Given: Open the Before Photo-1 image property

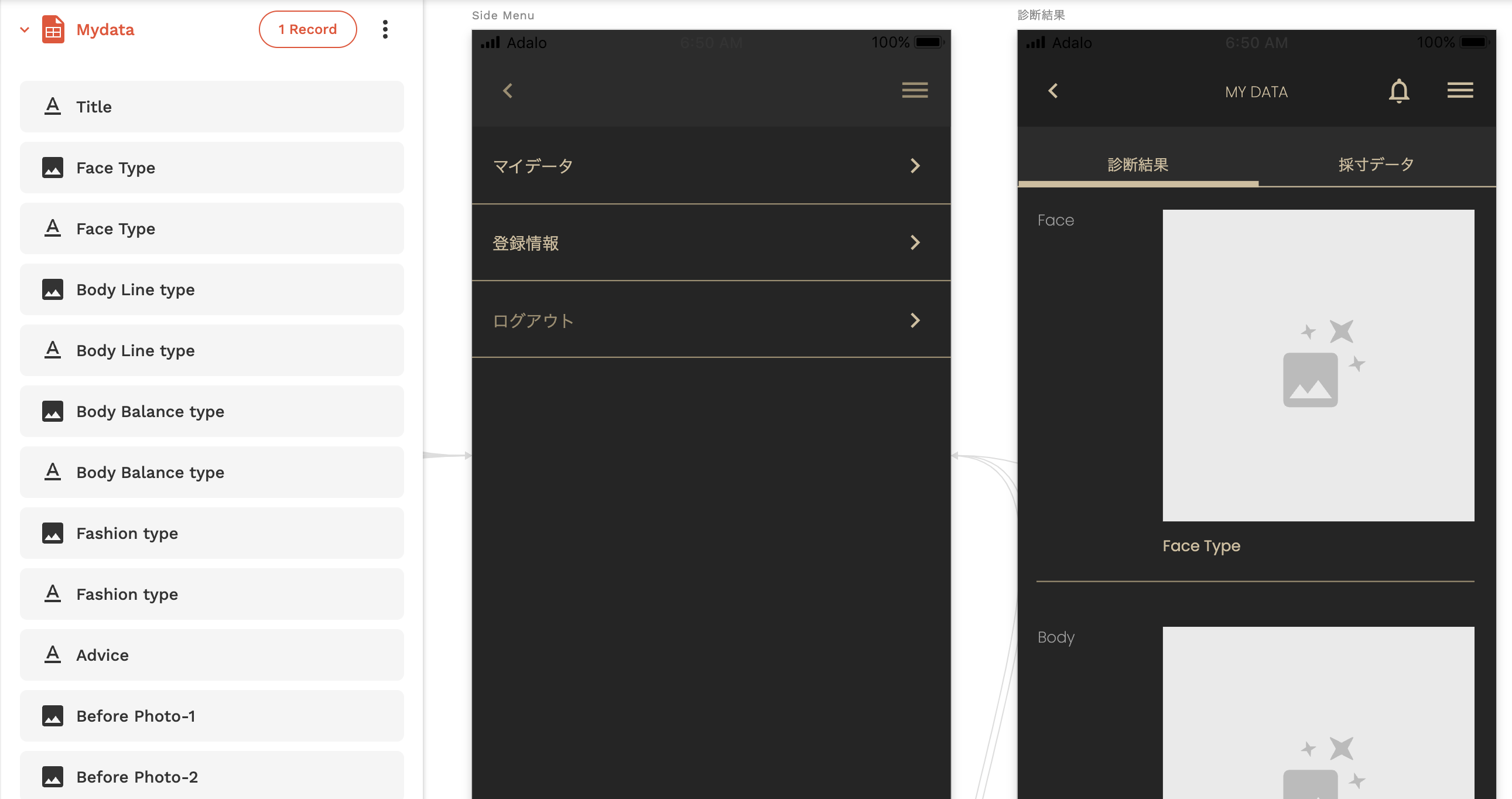Looking at the screenshot, I should tap(212, 716).
